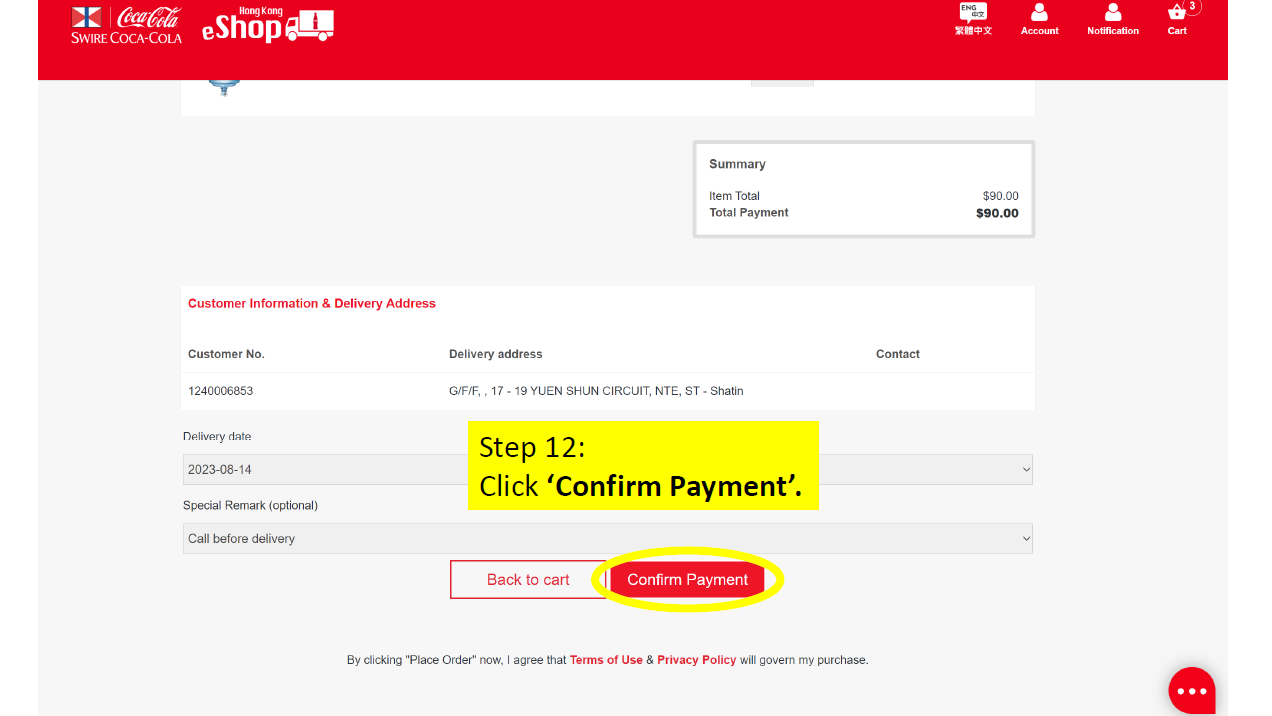Click the eShop truck logo
This screenshot has height=716, width=1272.
coord(268,25)
